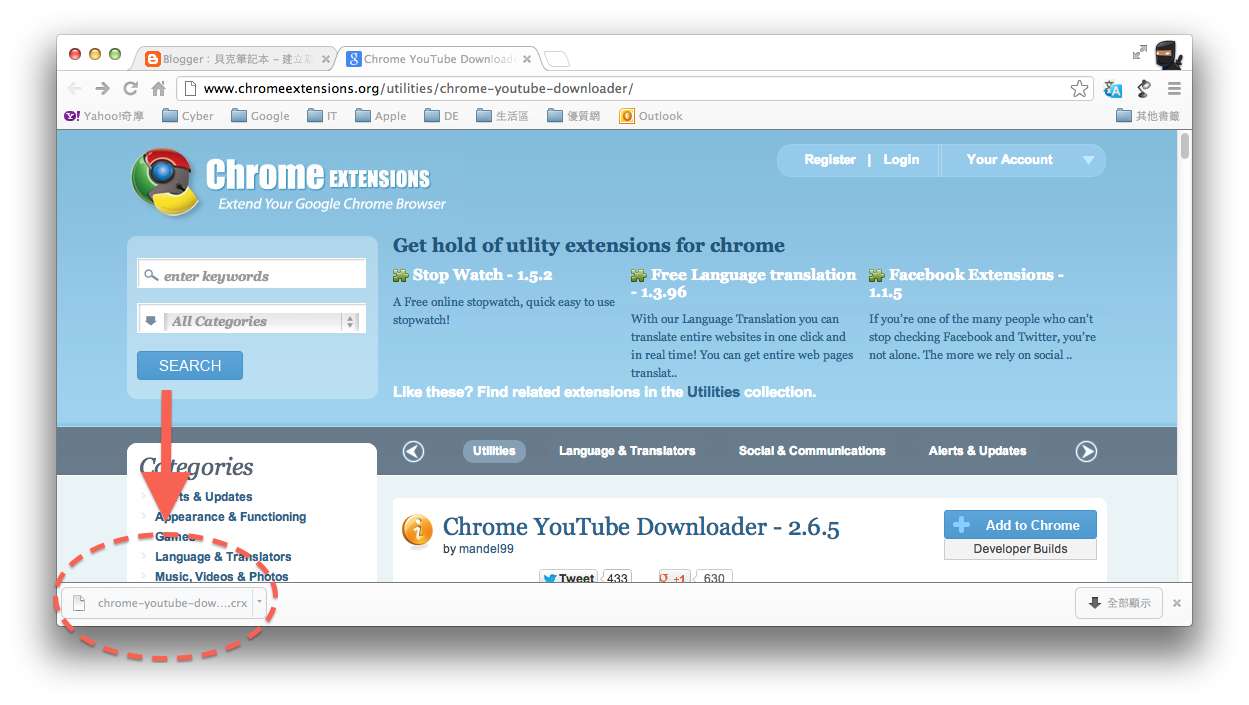Open a new tab button
Image resolution: width=1249 pixels, height=705 pixels.
click(556, 59)
